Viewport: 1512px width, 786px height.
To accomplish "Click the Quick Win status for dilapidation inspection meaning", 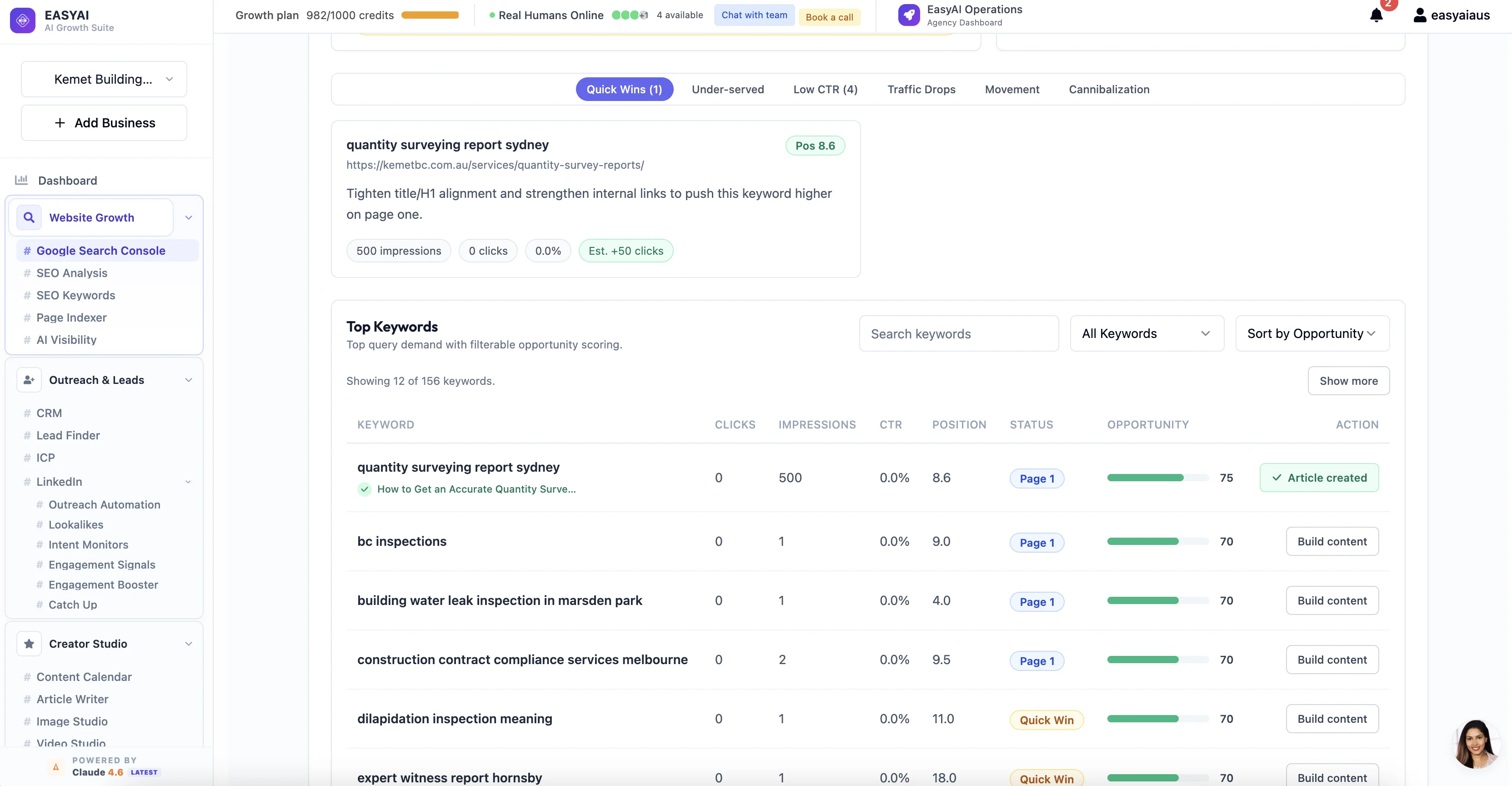I will click(1046, 720).
